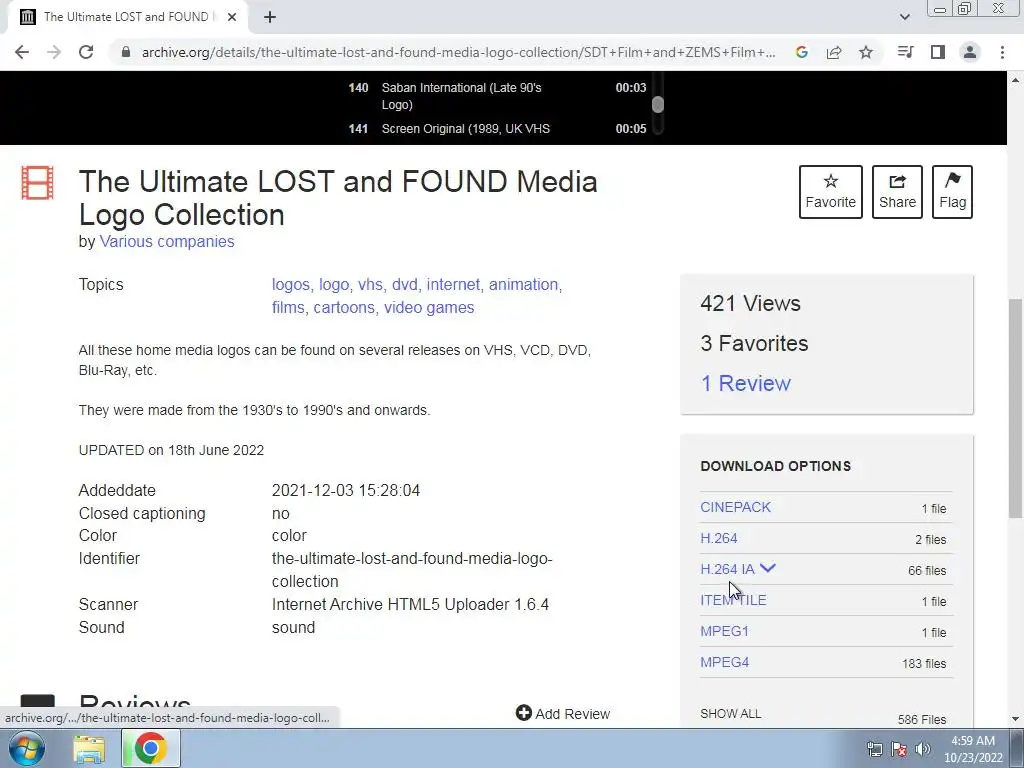Download the ITEM TILE file
This screenshot has height=768, width=1024.
(x=733, y=600)
